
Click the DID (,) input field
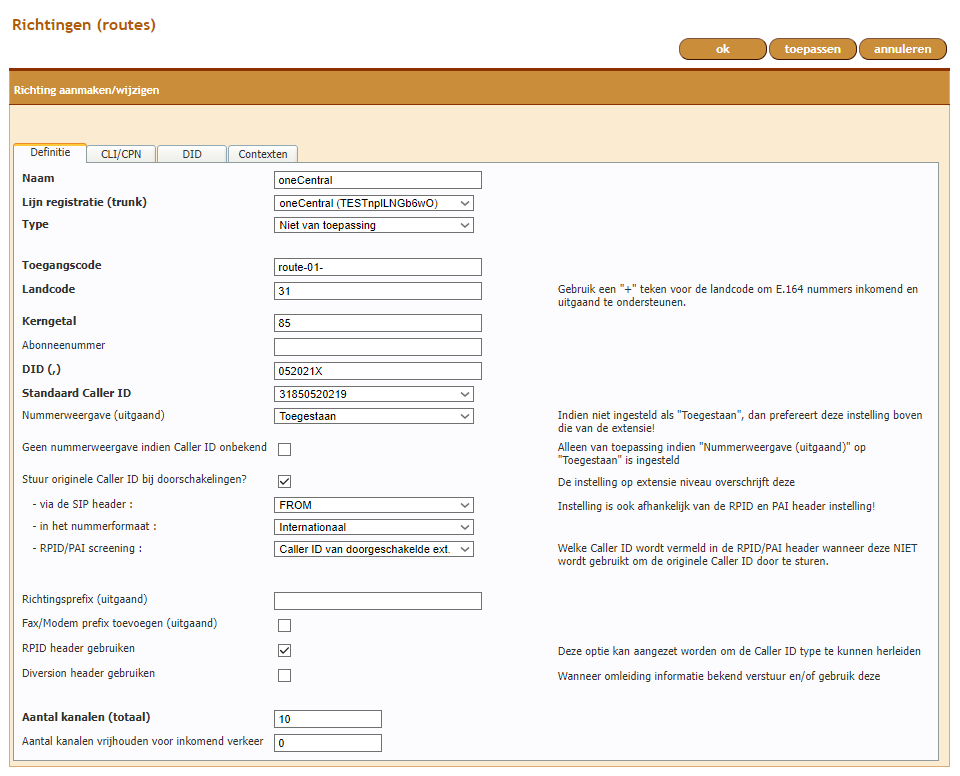pos(378,371)
